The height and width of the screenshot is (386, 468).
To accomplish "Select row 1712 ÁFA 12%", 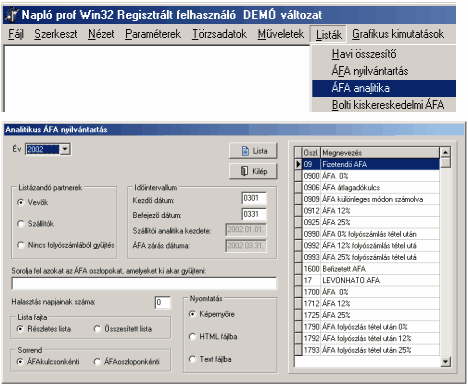I will coord(371,304).
